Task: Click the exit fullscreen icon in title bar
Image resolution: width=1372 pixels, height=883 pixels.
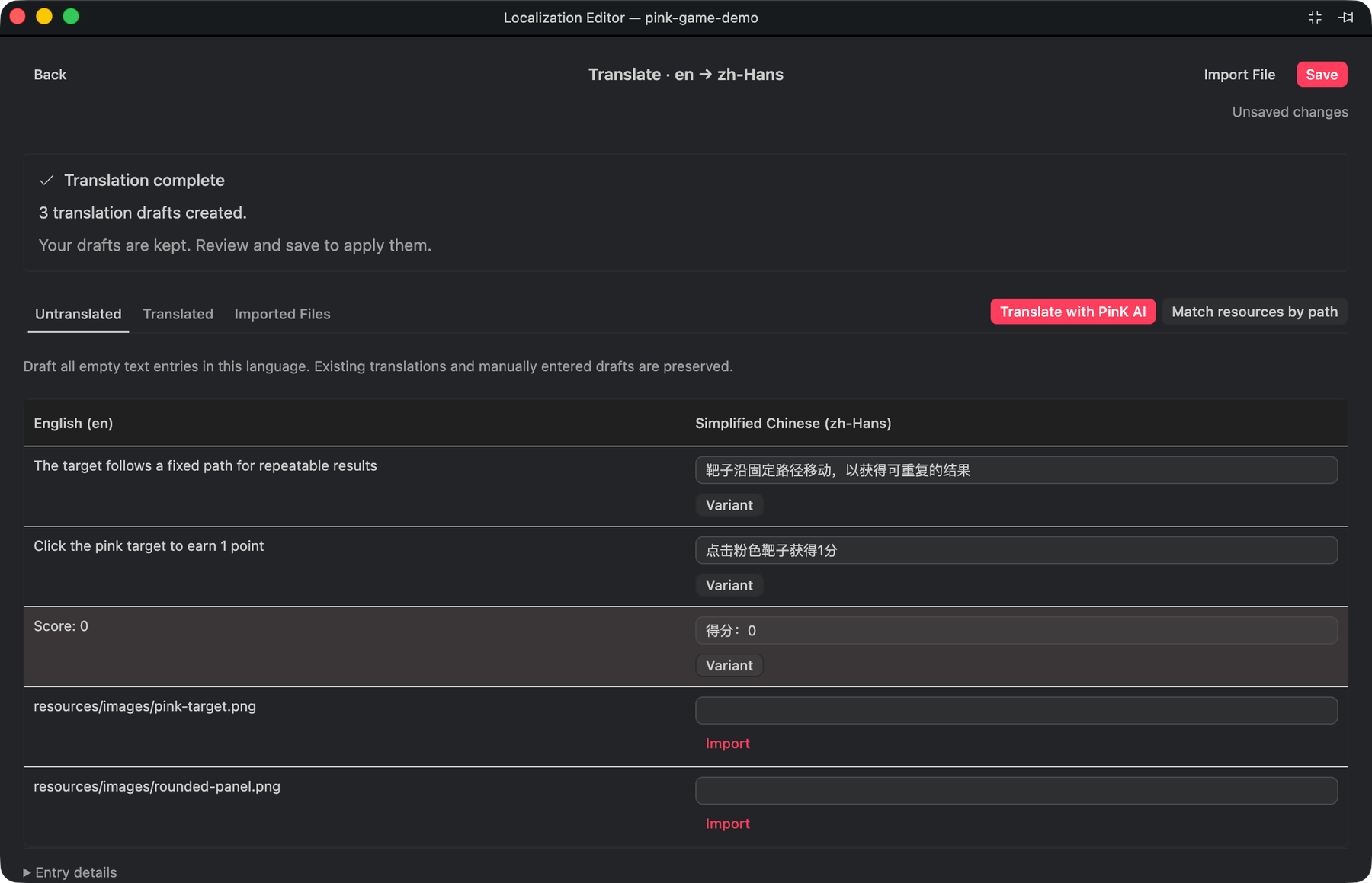Action: tap(1315, 18)
